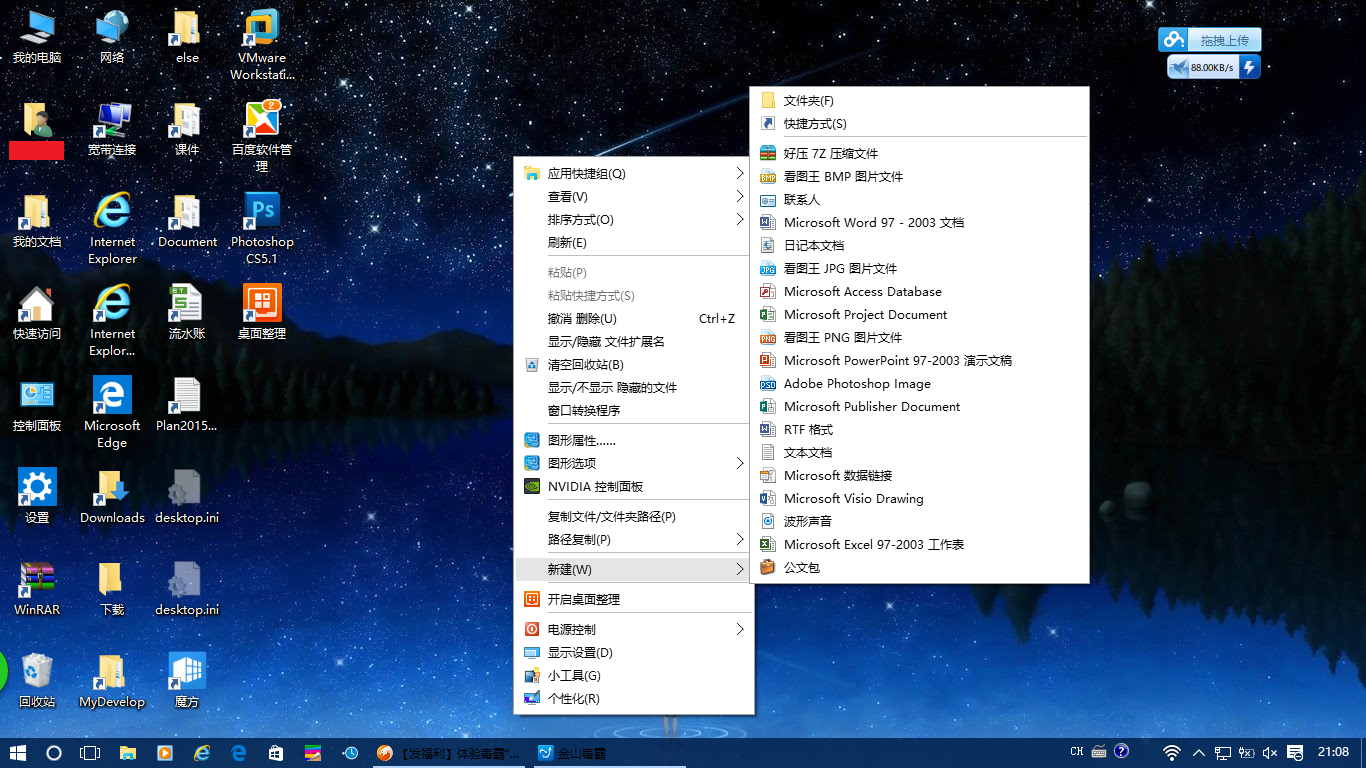This screenshot has width=1366, height=768.
Task: Create Microsoft Word 97 - 2003 文档
Action: [x=919, y=222]
